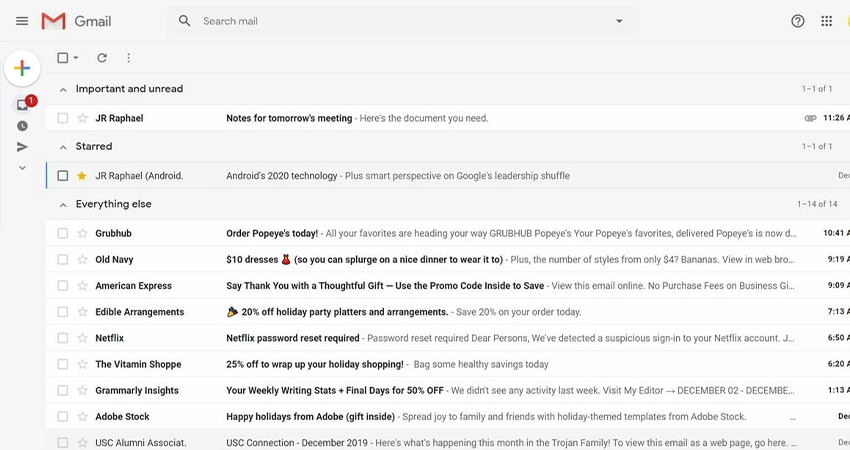Select the American Express email checkbox
Image resolution: width=850 pixels, height=450 pixels.
(x=63, y=285)
